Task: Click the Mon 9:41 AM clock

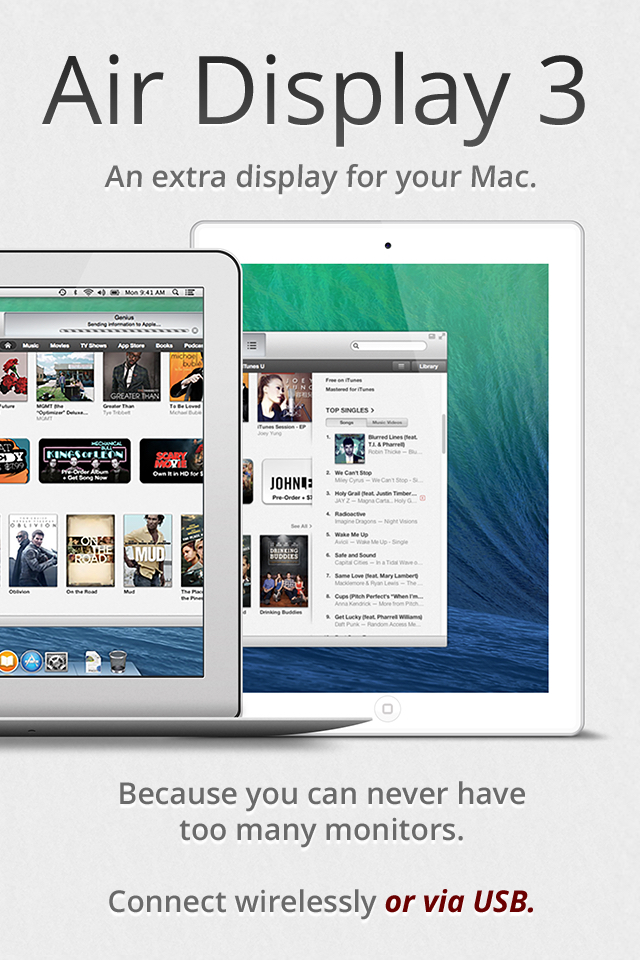Action: click(145, 293)
